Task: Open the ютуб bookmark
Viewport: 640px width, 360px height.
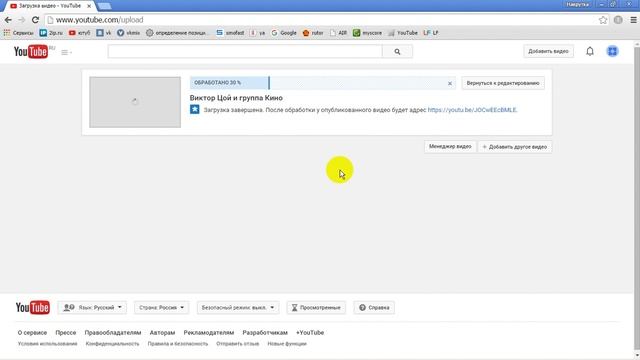Action: point(80,33)
